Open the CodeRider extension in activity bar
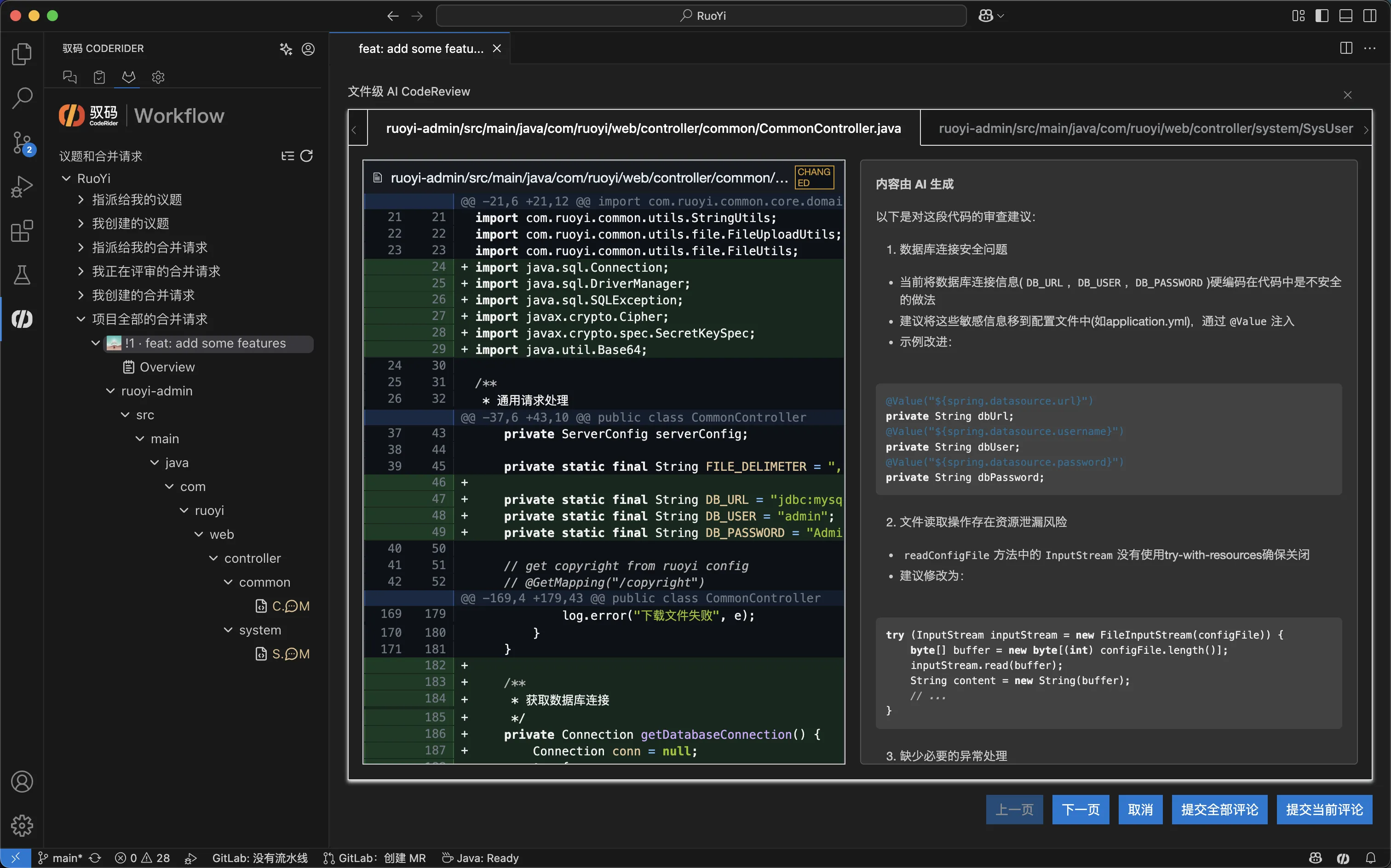1391x868 pixels. (x=22, y=319)
